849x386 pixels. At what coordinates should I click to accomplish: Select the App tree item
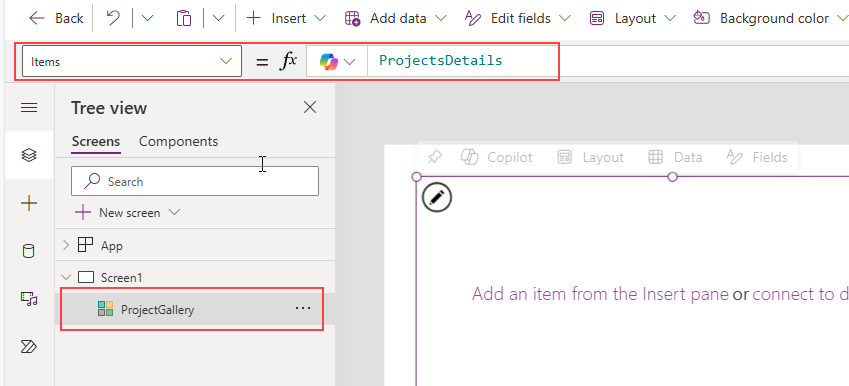[x=112, y=246]
